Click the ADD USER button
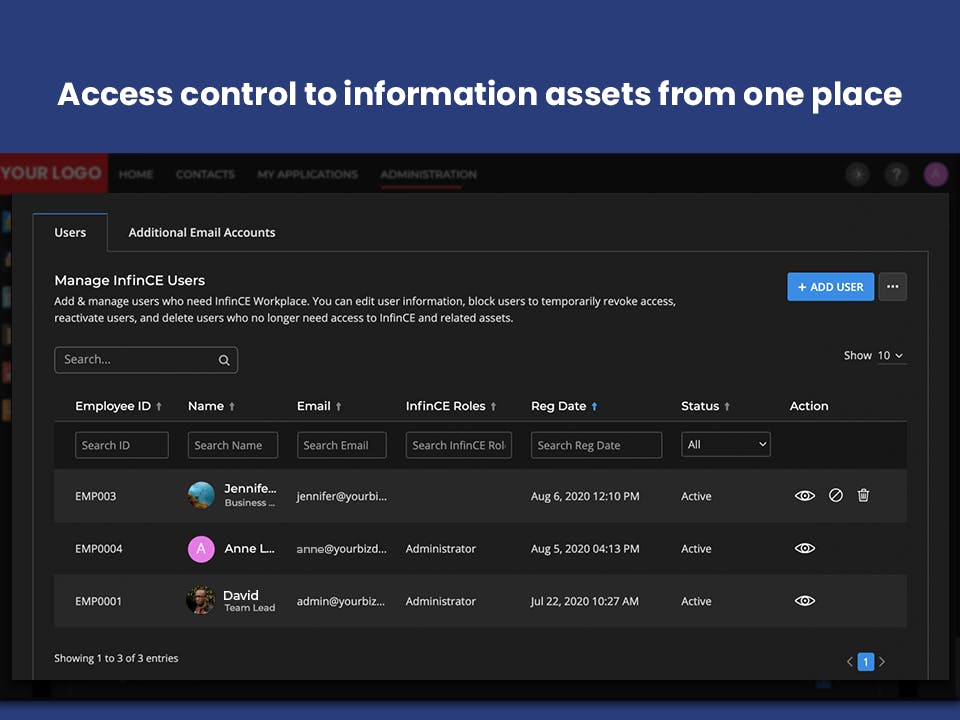Viewport: 960px width, 720px height. [x=830, y=287]
